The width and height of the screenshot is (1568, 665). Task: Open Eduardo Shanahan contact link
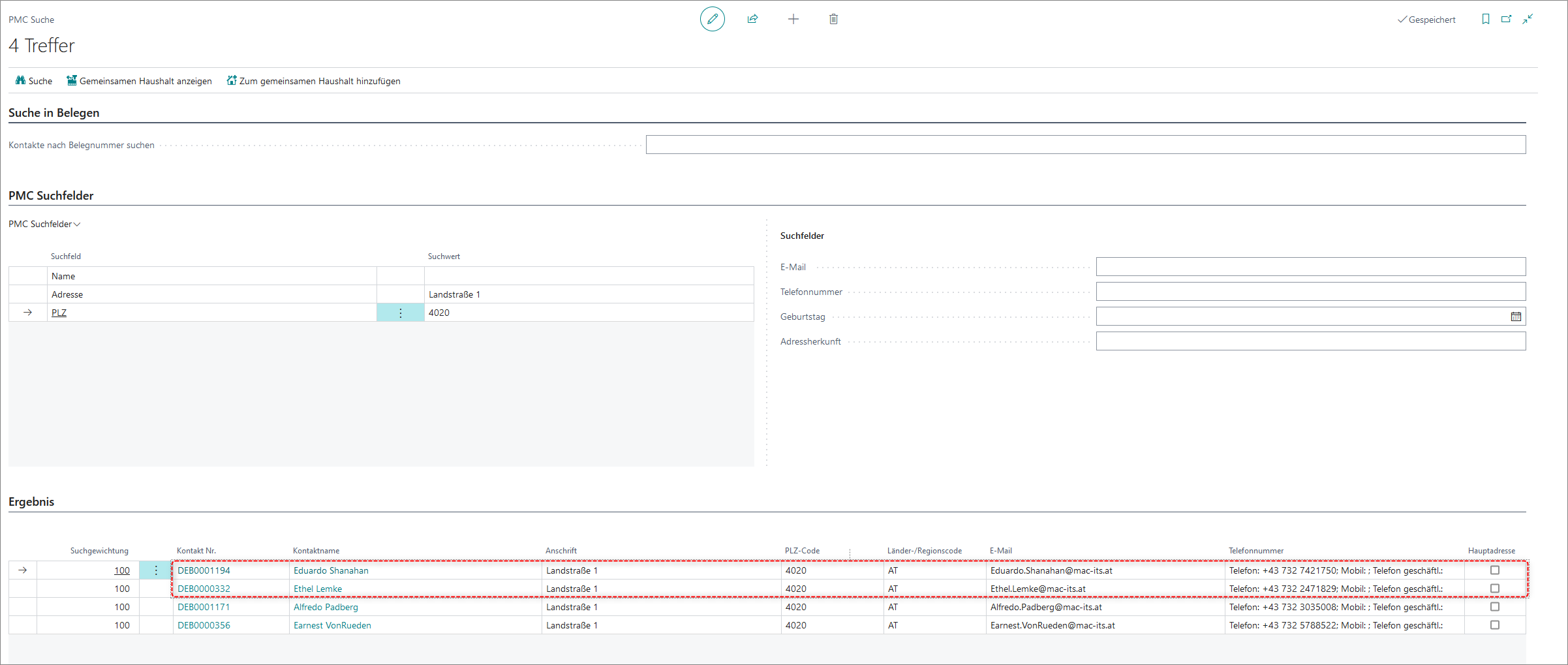click(331, 570)
